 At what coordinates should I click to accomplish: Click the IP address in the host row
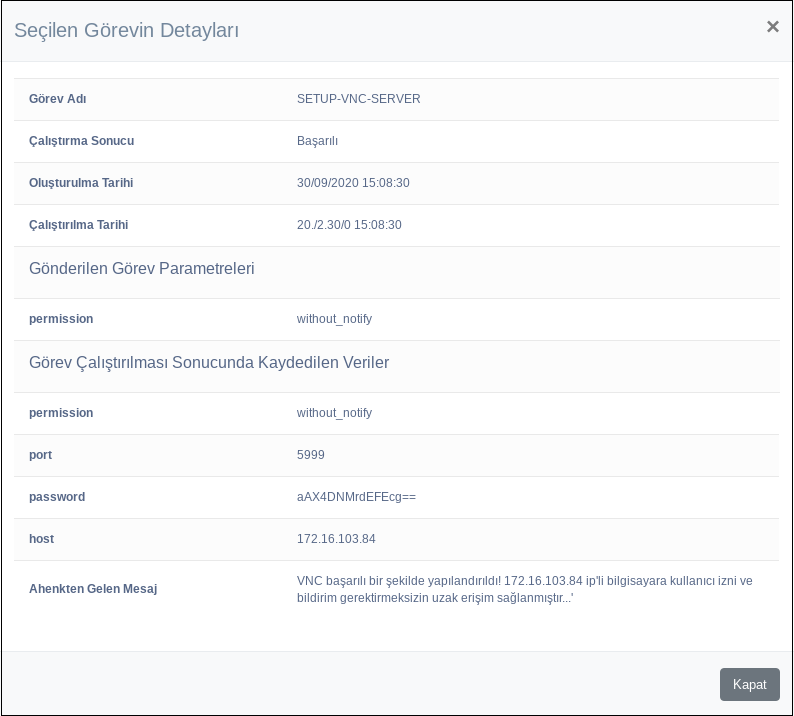[336, 539]
